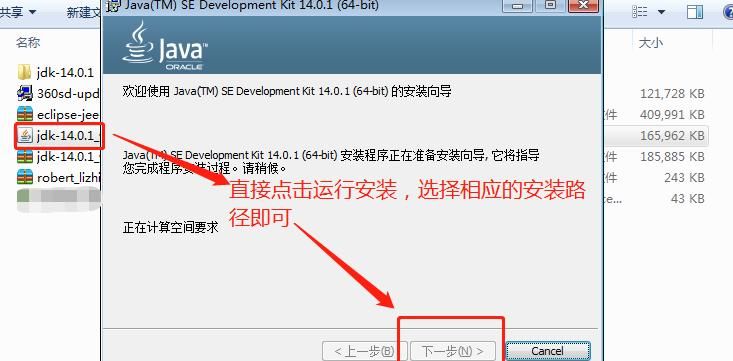Image resolution: width=733 pixels, height=361 pixels.
Task: Click the 121,728 KB size cell
Action: [x=672, y=94]
